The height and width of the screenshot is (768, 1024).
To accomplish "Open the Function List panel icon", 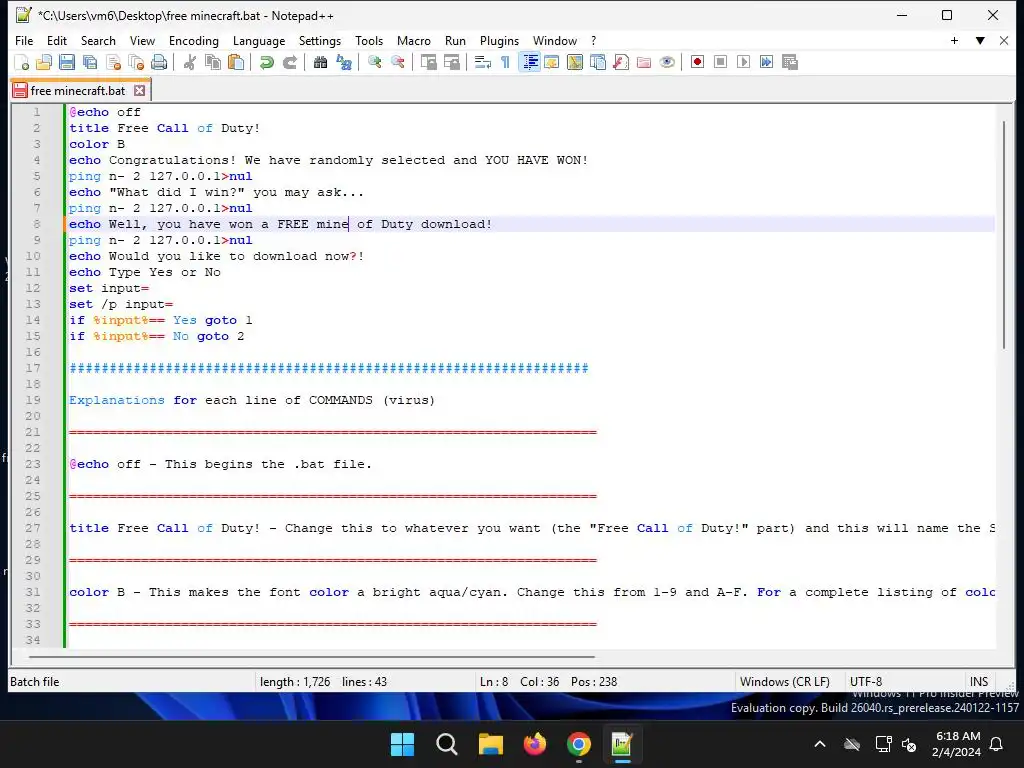I will [620, 62].
